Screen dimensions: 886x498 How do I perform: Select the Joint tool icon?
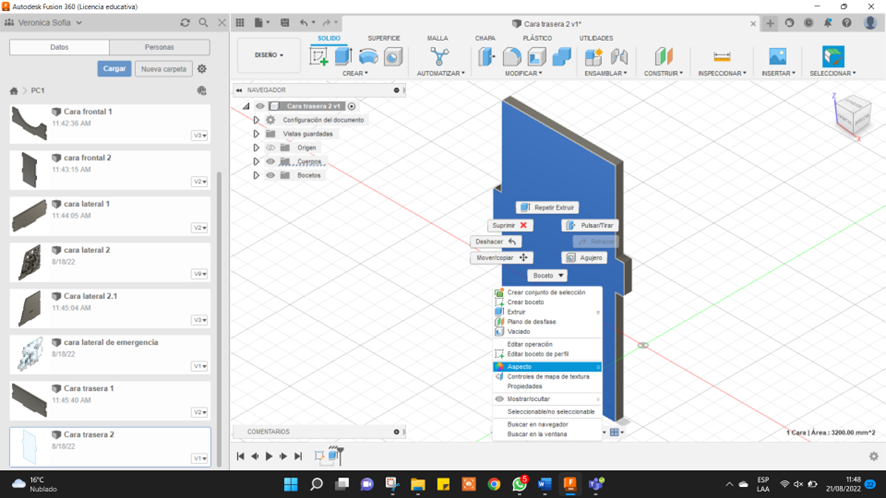pos(619,57)
